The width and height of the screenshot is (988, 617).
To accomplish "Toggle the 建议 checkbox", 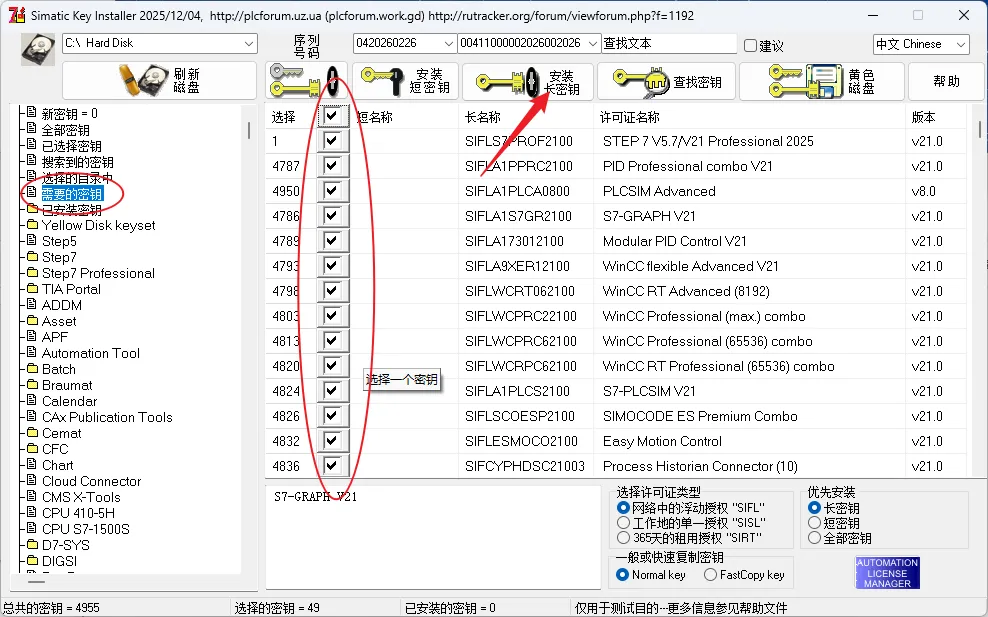I will click(750, 45).
